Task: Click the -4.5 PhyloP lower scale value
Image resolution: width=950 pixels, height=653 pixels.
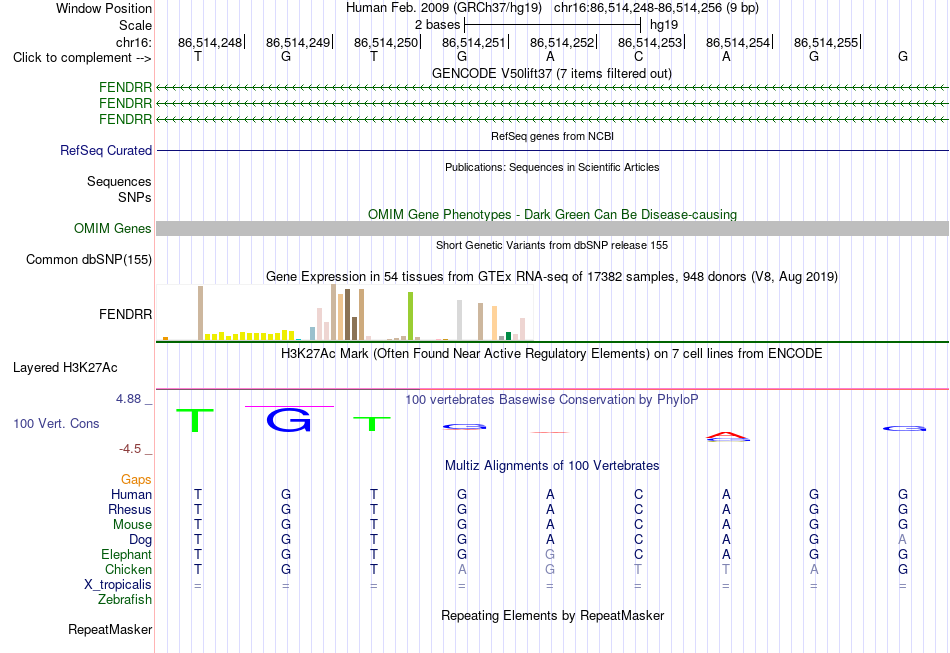Action: tap(130, 449)
